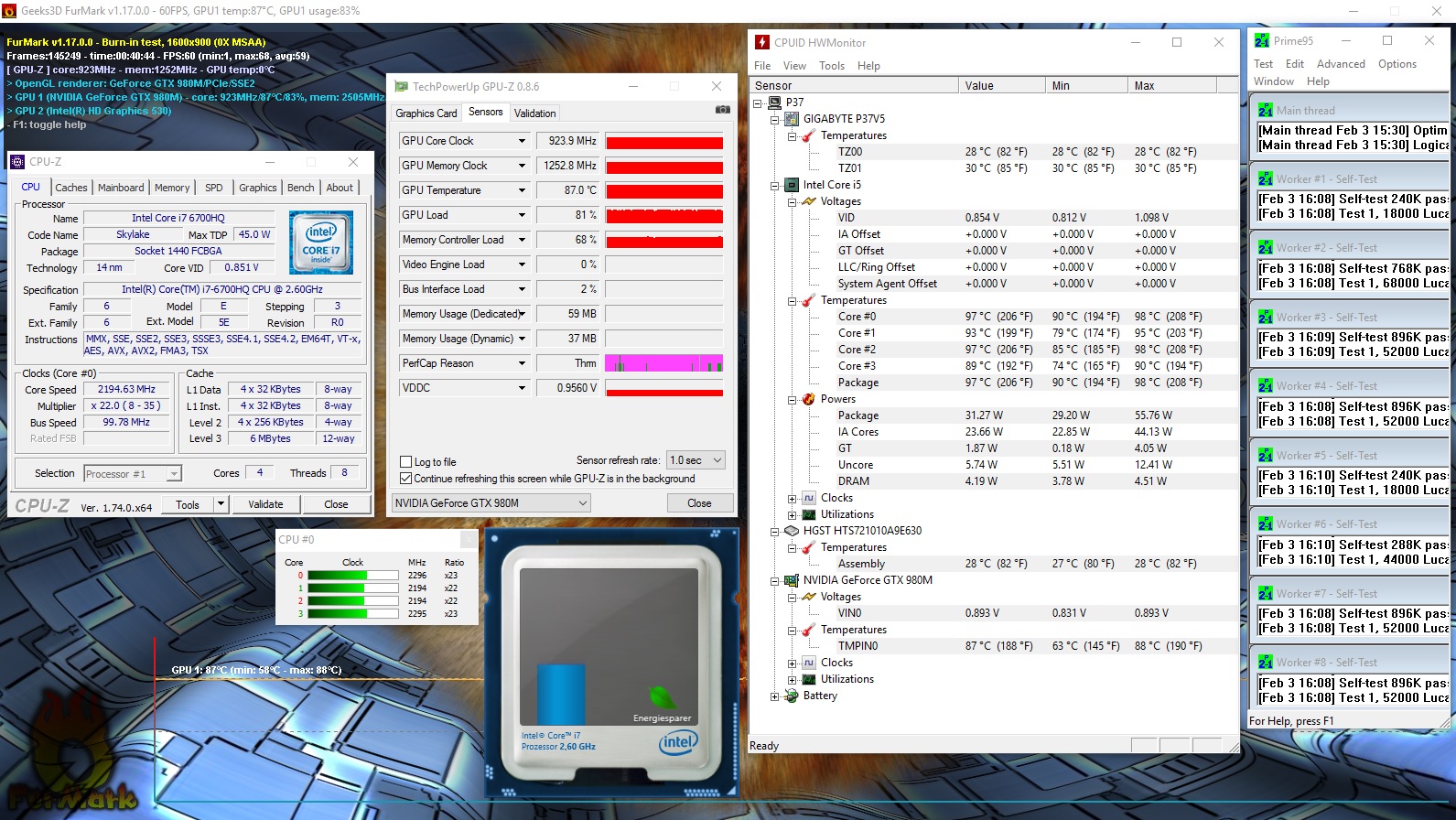1456x820 pixels.
Task: Click the Close button in CPU-Z
Action: (336, 504)
